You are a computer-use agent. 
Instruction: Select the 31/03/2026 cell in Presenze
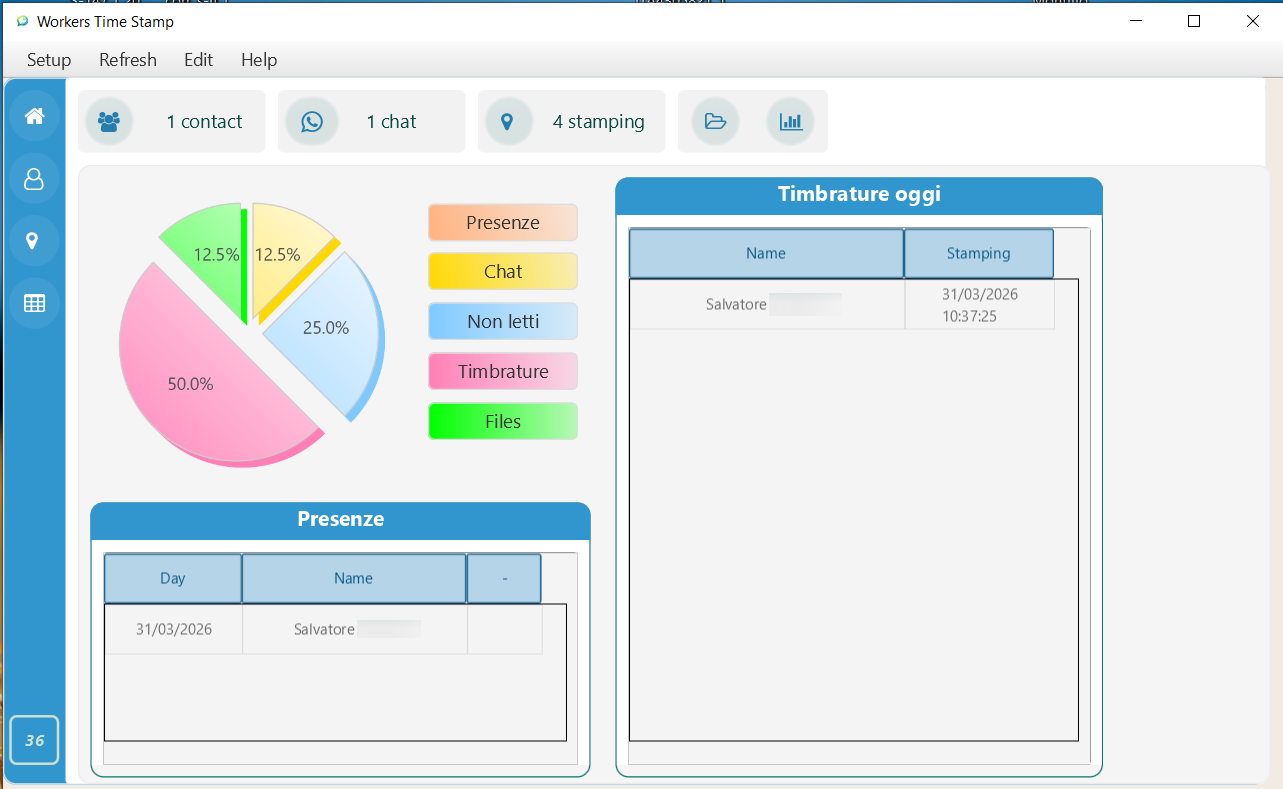point(174,629)
